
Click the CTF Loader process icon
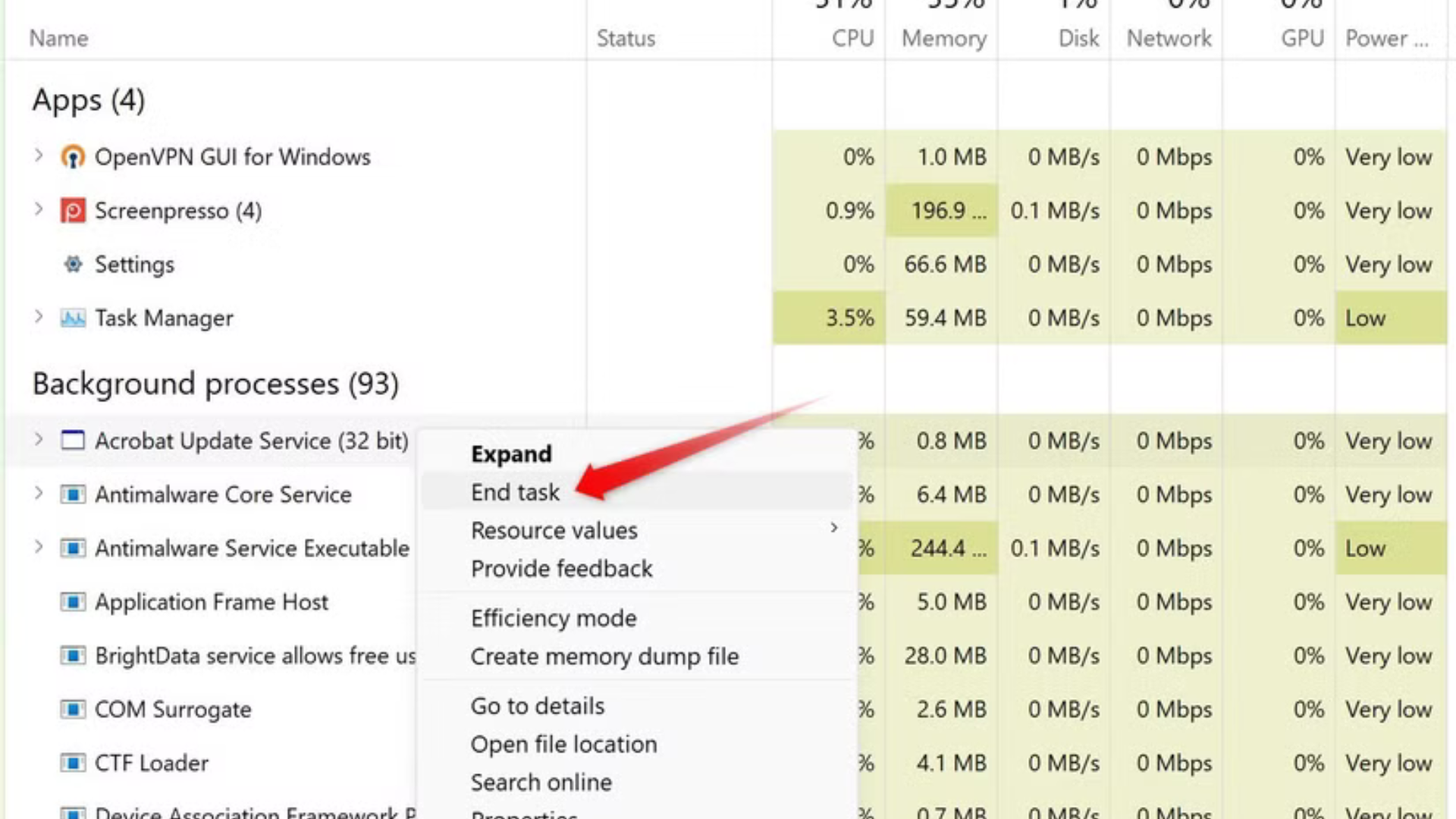(x=73, y=763)
